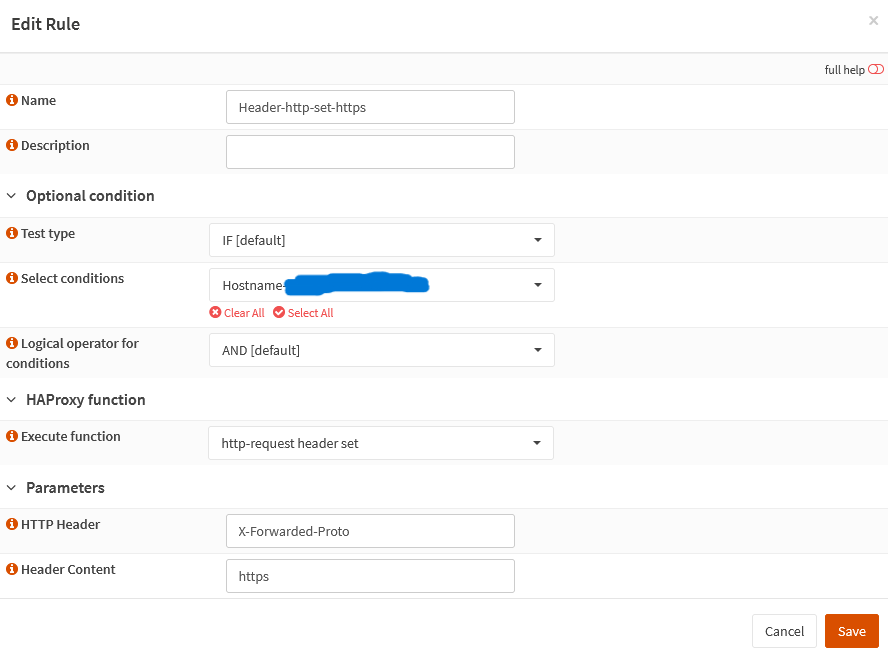This screenshot has width=888, height=660.
Task: Collapse the HAProxy function section
Action: pyautogui.click(x=12, y=400)
